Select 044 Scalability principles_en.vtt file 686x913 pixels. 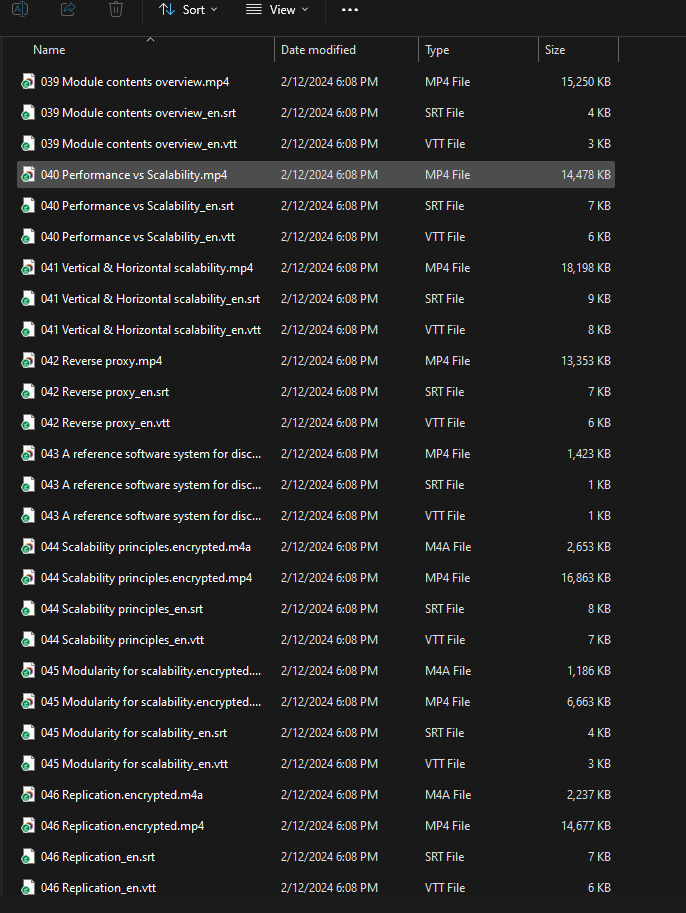coord(122,640)
